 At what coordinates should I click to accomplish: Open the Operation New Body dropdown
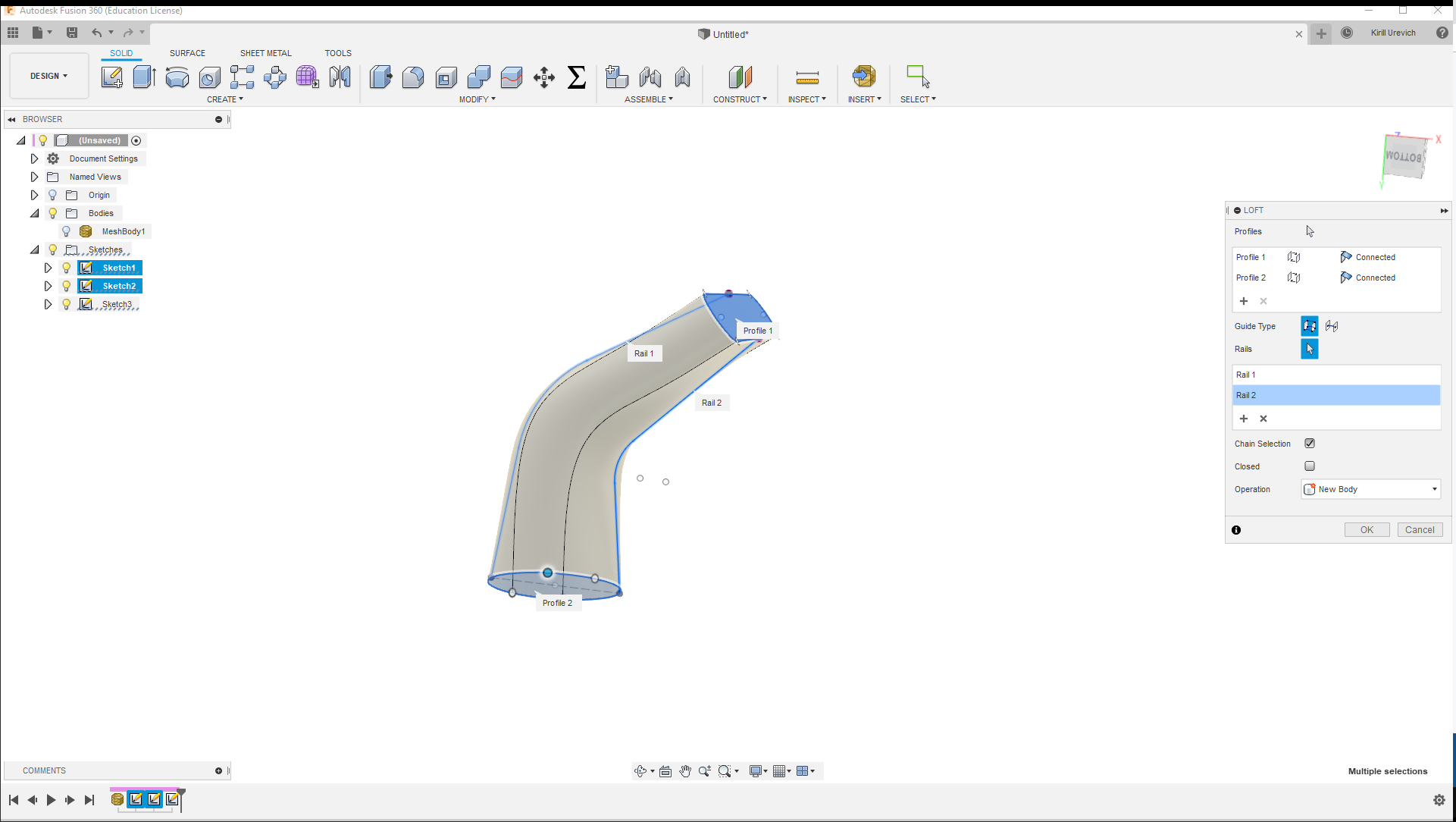[x=1370, y=489]
